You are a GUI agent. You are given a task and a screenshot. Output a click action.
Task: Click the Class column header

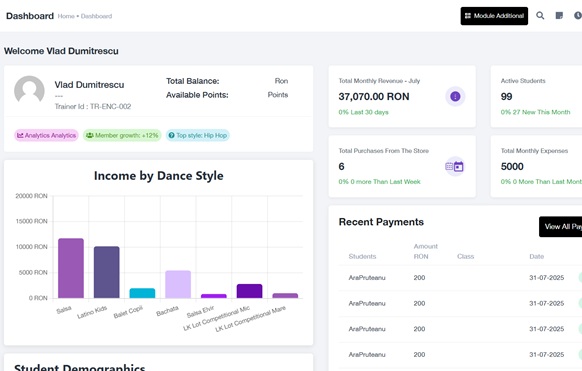coord(465,256)
